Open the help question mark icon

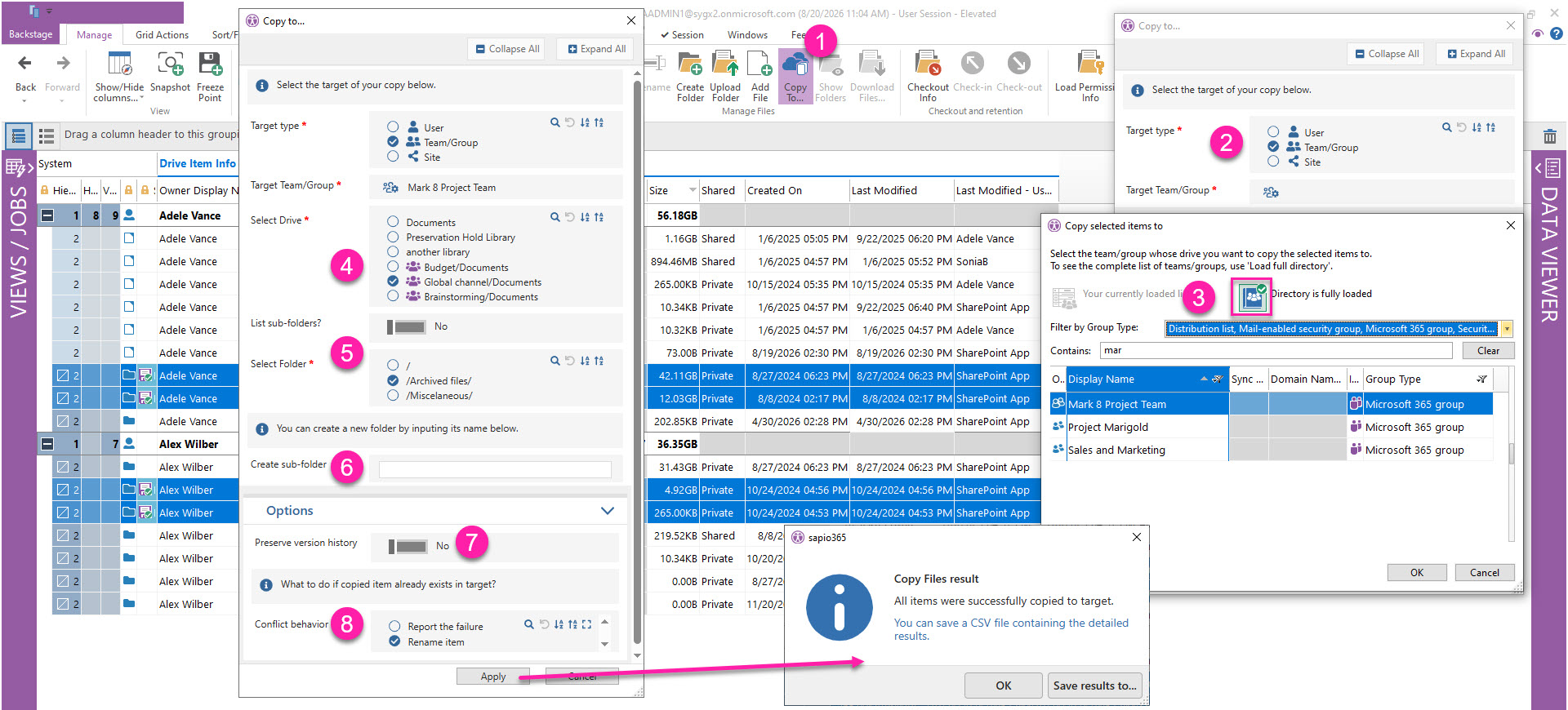point(1557,33)
